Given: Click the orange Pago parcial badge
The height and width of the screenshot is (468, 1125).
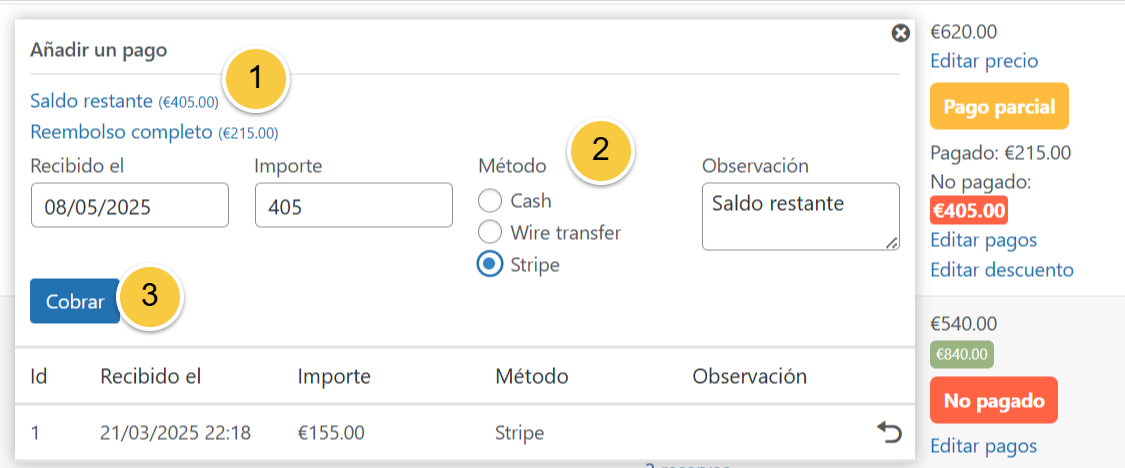Looking at the screenshot, I should click(999, 107).
